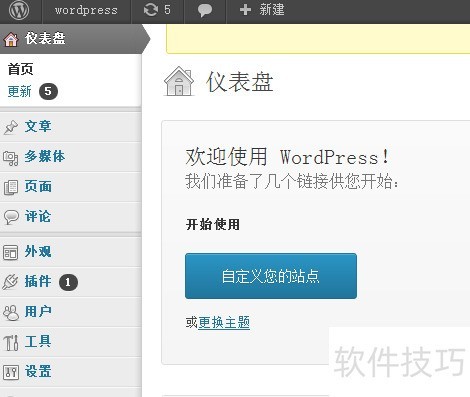
Task: Click the plugin count badge 1
Action: (x=68, y=282)
